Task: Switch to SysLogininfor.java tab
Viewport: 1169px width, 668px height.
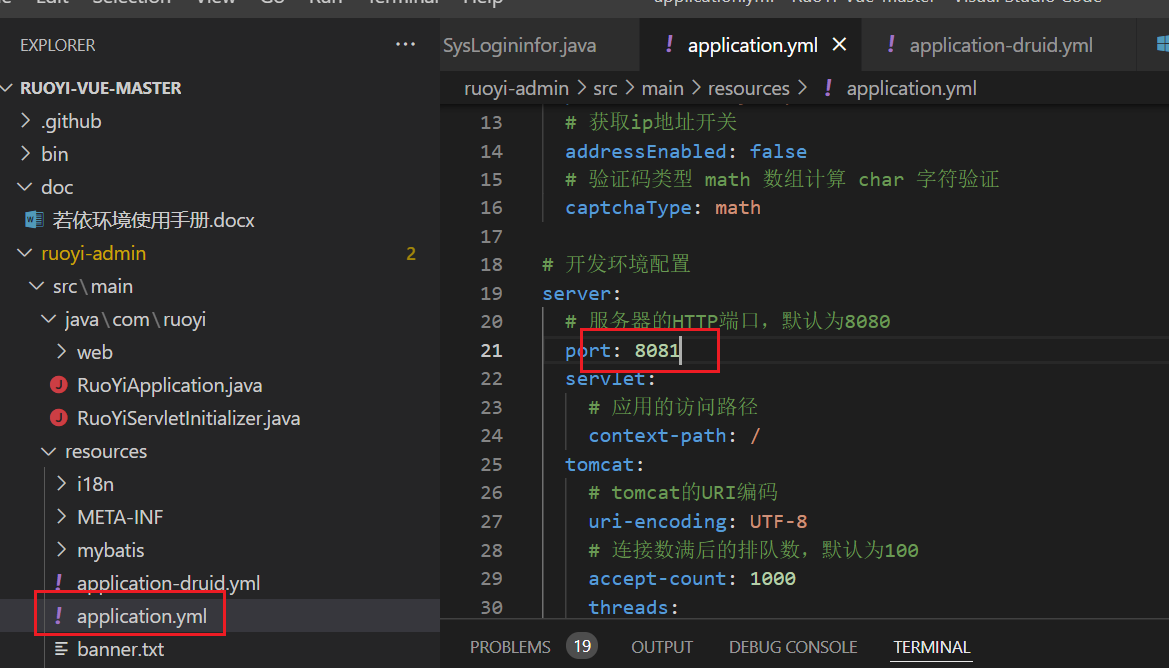Action: click(x=520, y=45)
